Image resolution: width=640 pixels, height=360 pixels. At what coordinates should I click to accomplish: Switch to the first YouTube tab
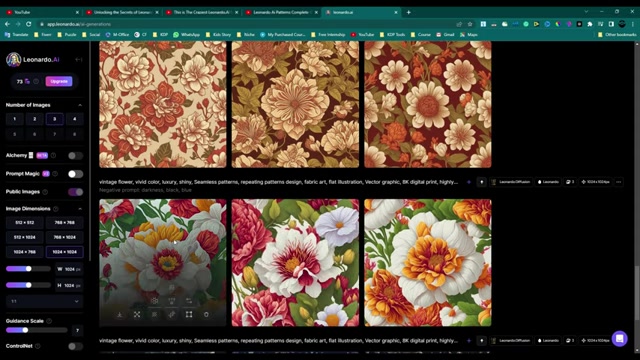41,12
